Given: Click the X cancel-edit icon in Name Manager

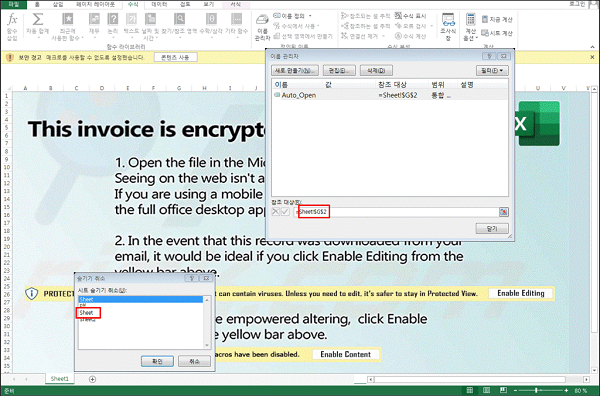Looking at the screenshot, I should tap(276, 212).
